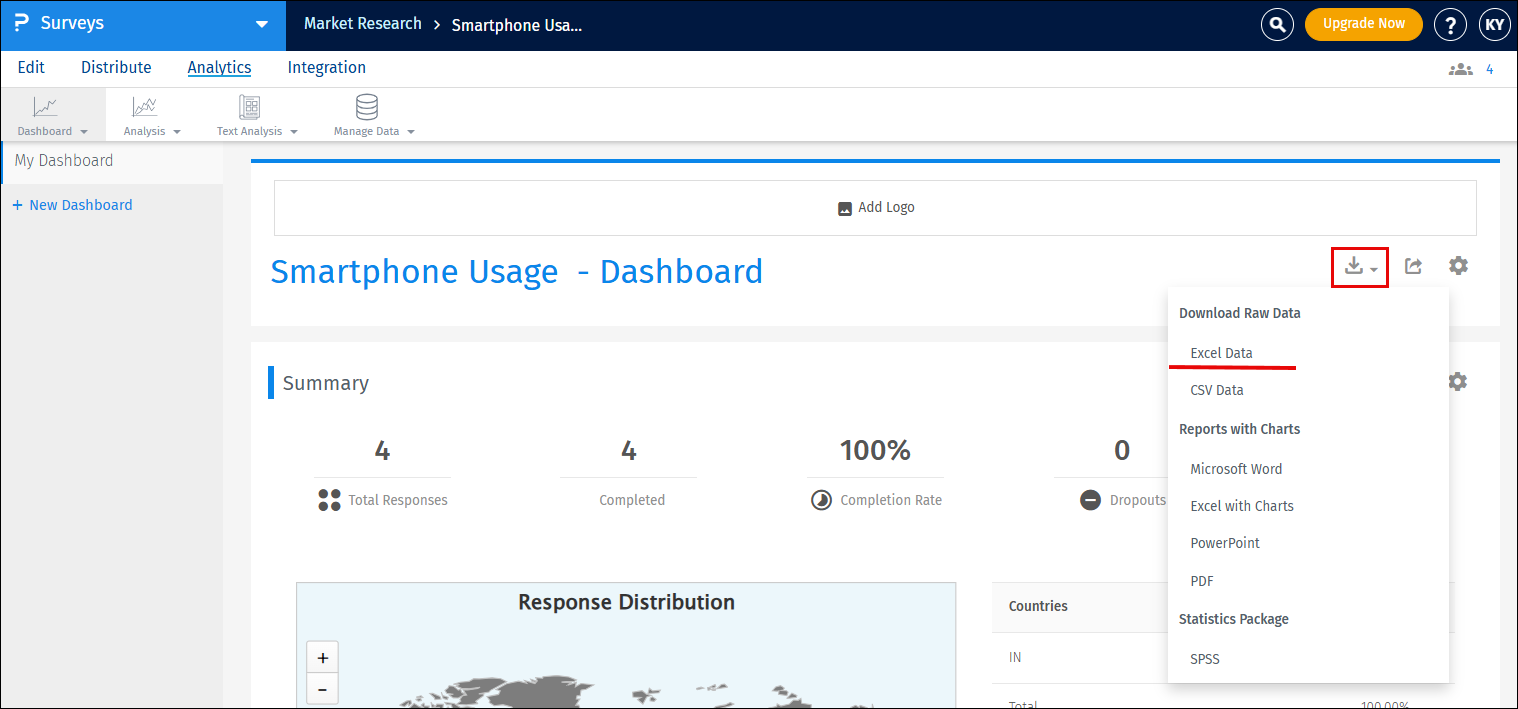Click the share dashboard icon
Image resolution: width=1518 pixels, height=709 pixels.
(x=1413, y=266)
